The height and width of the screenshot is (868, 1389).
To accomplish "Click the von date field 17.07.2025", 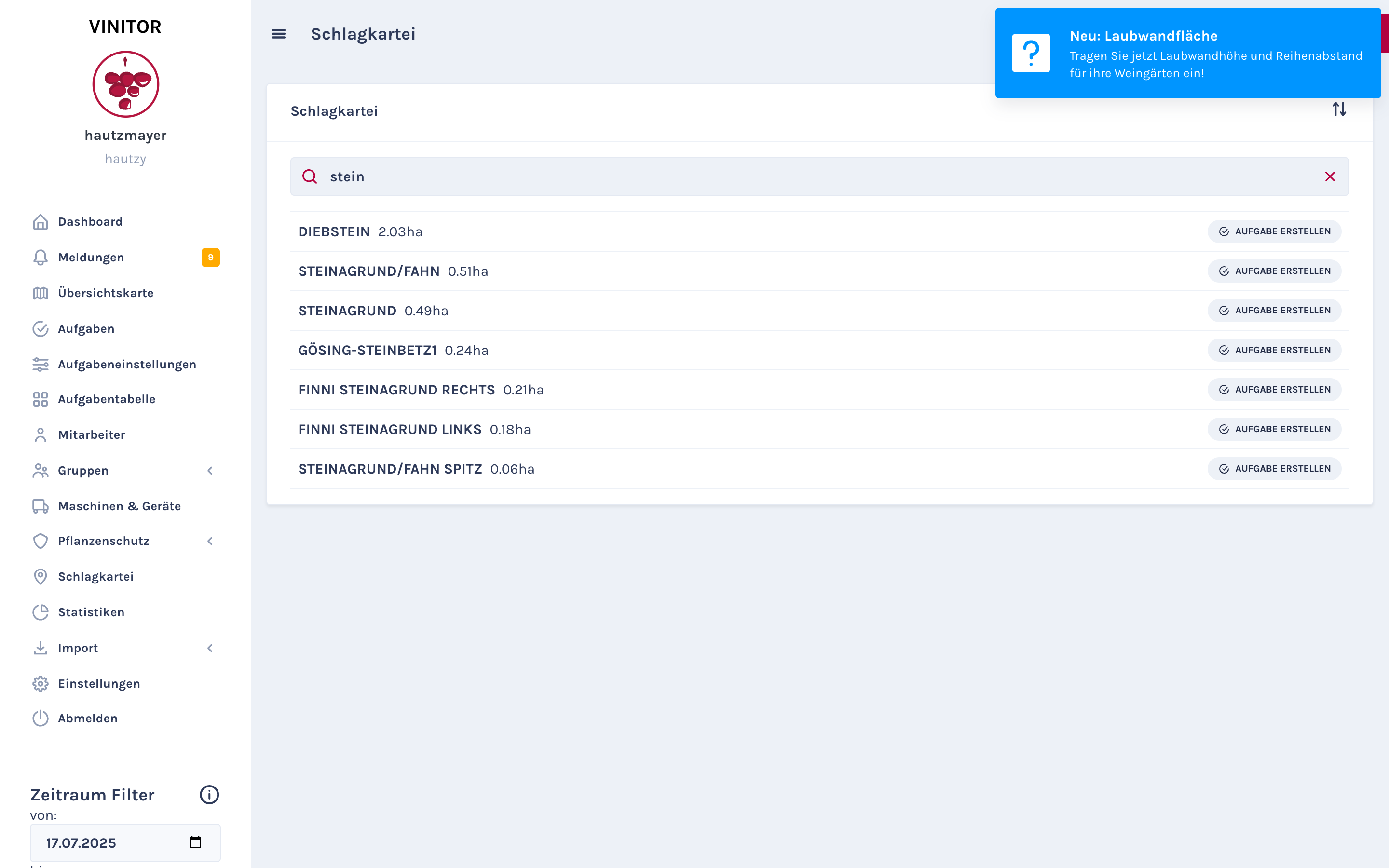I will point(125,843).
